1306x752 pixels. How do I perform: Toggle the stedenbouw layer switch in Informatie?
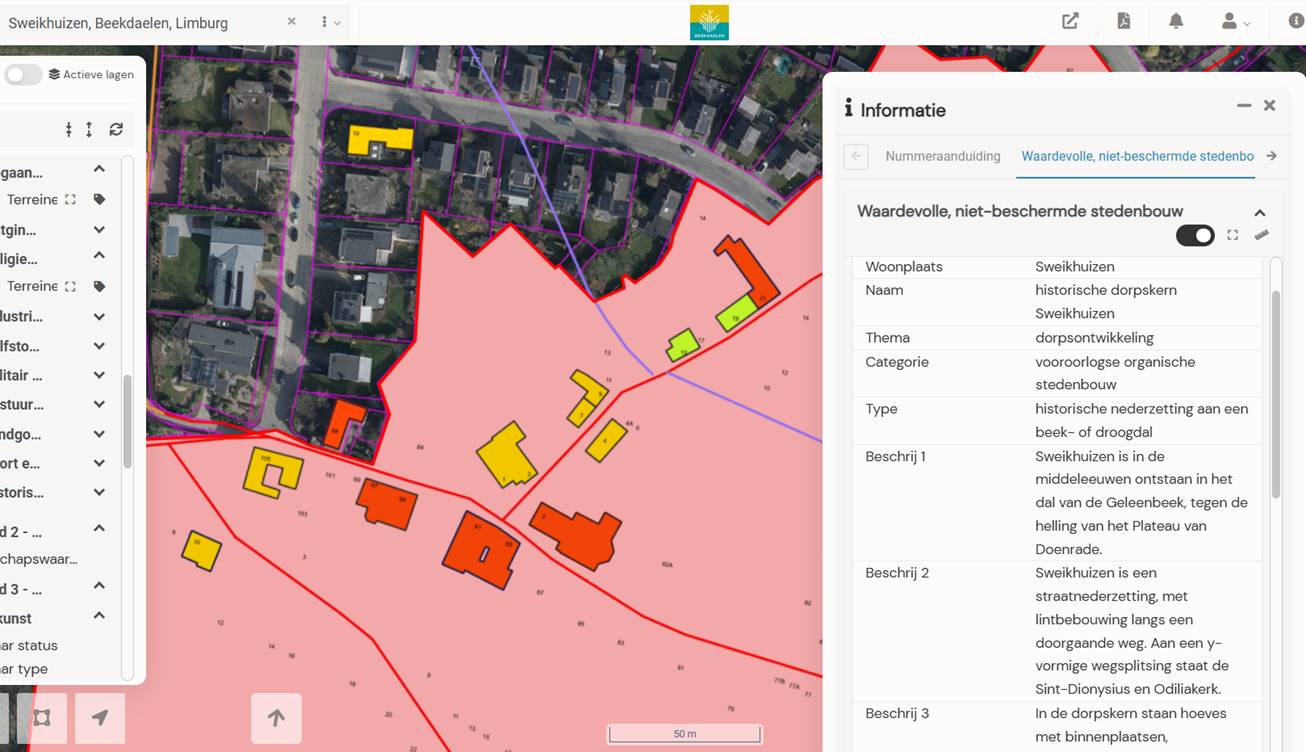(x=1195, y=235)
